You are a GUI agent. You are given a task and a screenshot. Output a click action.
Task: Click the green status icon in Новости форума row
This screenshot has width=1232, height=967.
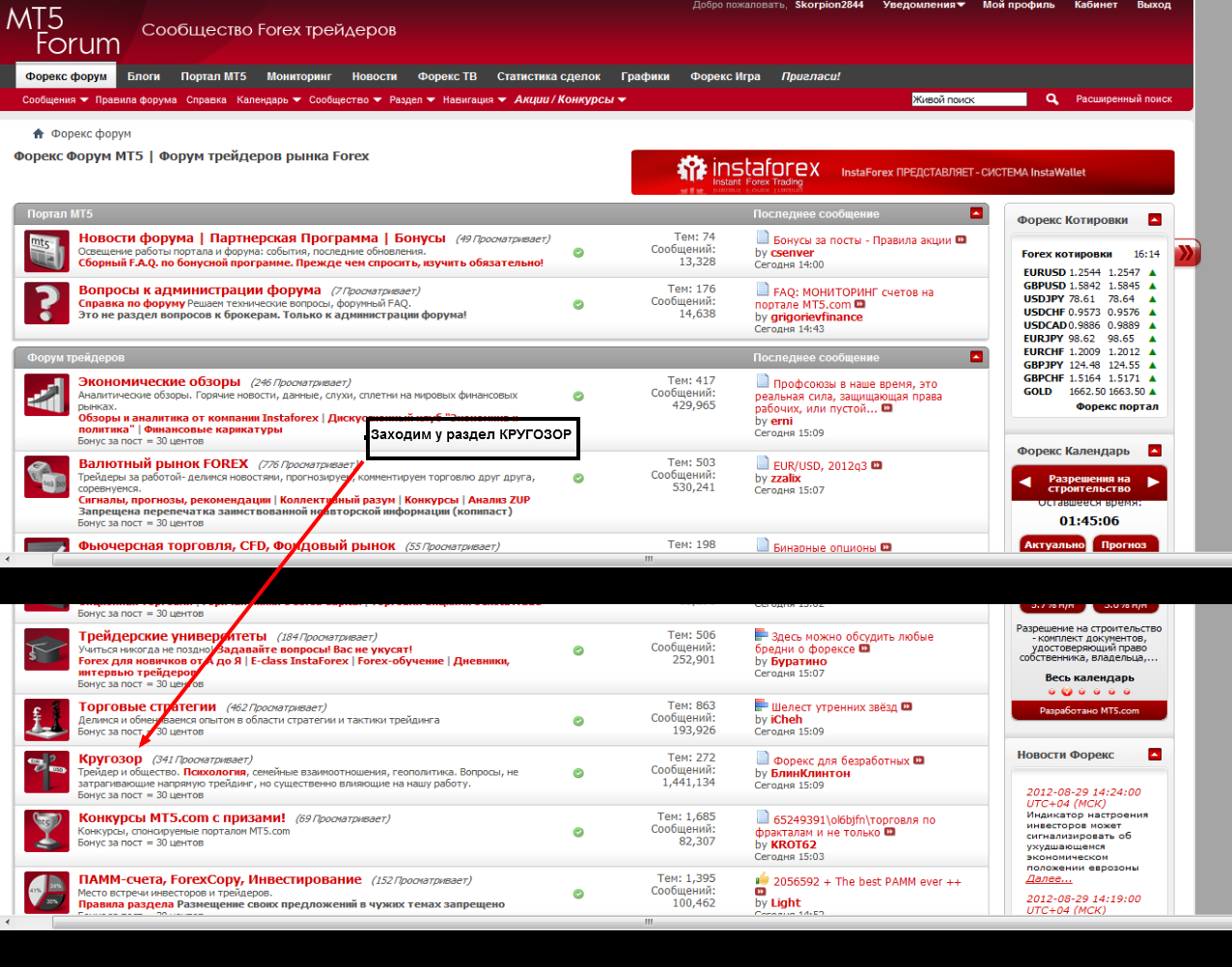pos(578,252)
